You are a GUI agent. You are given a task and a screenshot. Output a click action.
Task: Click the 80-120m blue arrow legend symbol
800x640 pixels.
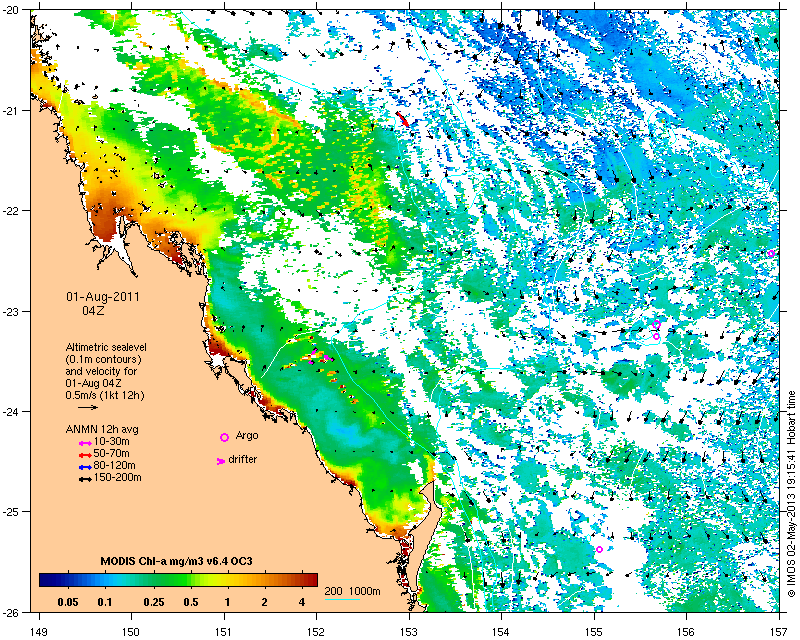[85, 467]
